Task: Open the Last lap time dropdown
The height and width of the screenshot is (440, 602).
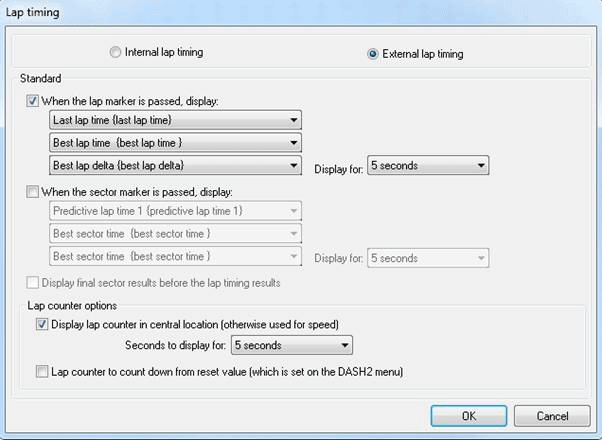Action: 175,120
